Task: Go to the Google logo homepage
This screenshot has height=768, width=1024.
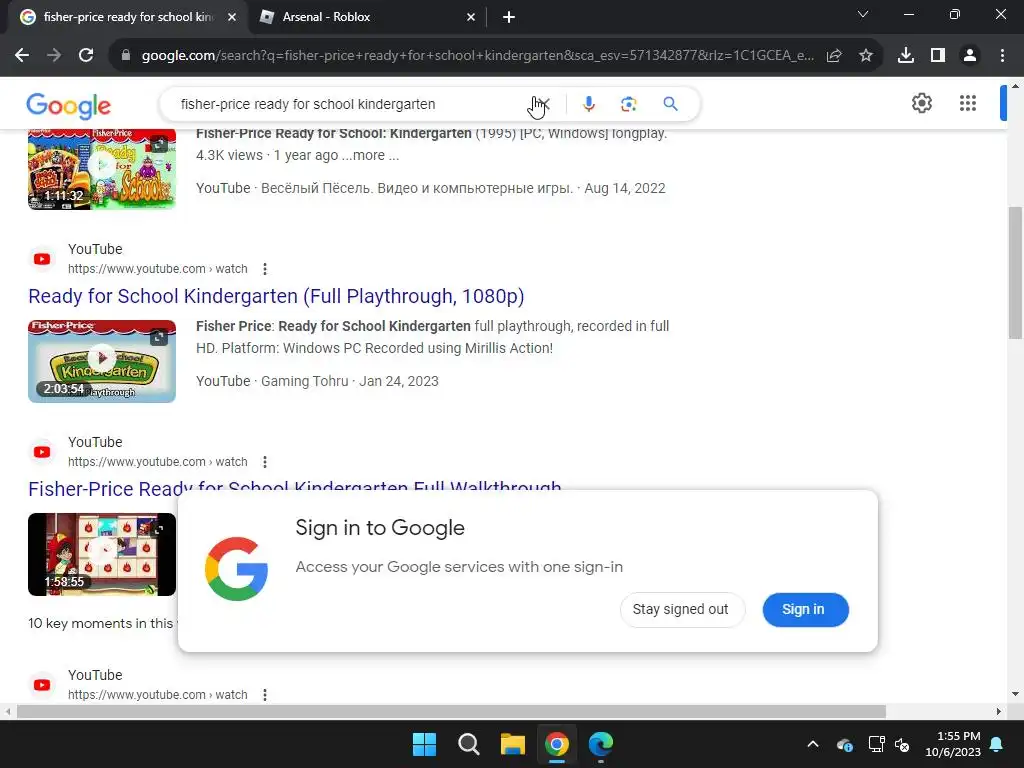Action: [x=69, y=105]
